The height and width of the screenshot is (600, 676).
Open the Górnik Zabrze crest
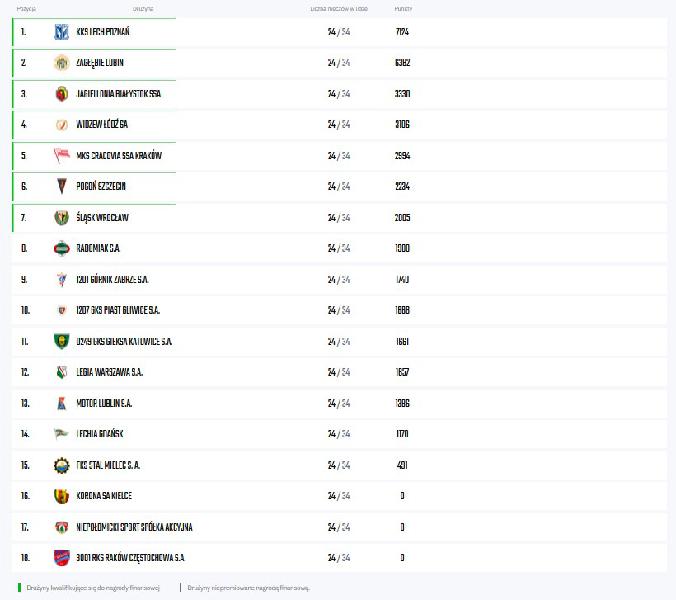click(x=61, y=280)
